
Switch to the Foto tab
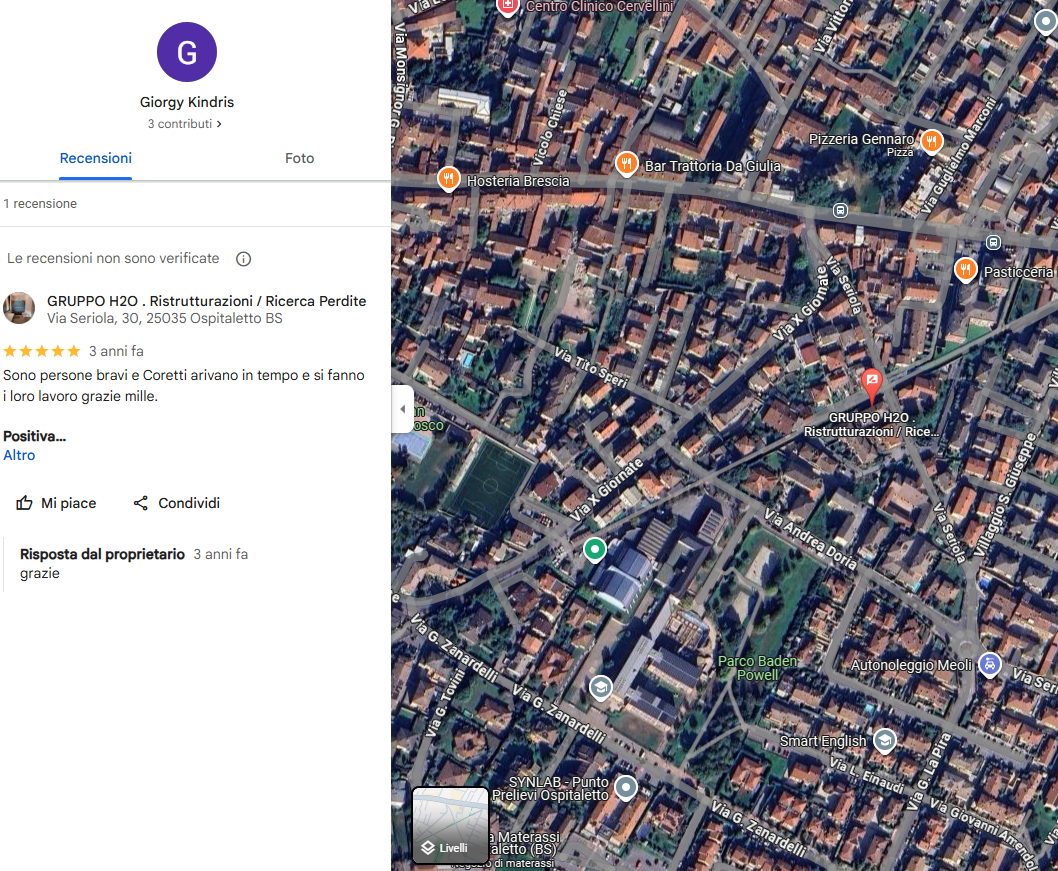[x=300, y=159]
